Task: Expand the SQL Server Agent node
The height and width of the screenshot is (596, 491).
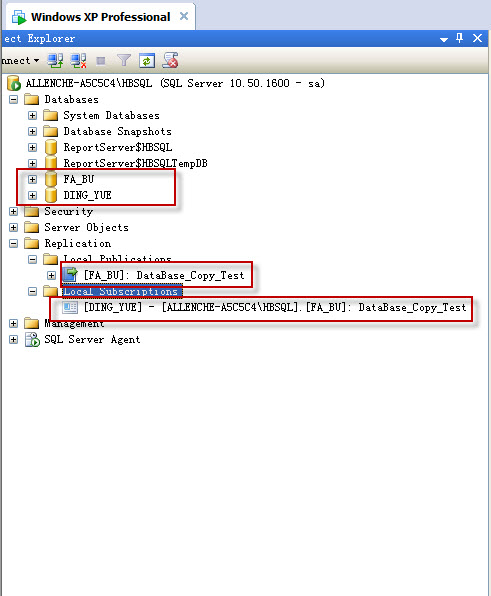Action: click(14, 339)
